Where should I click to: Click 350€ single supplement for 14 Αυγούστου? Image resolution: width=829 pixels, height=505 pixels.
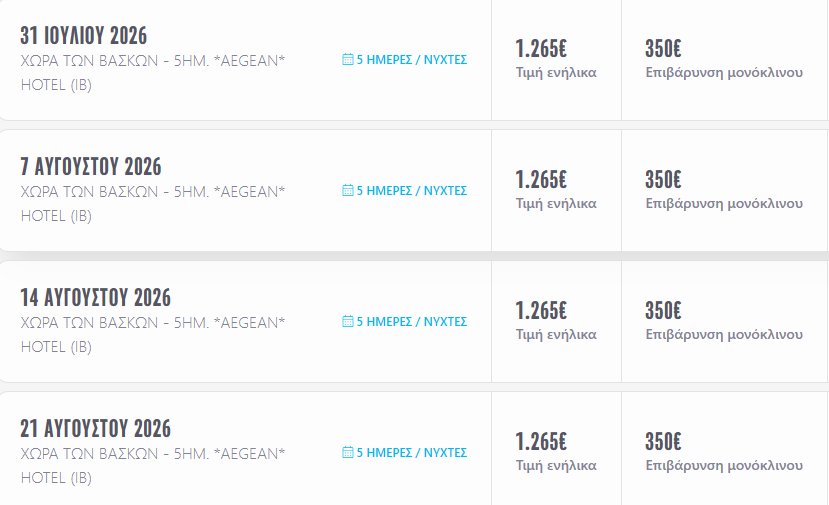coord(663,311)
